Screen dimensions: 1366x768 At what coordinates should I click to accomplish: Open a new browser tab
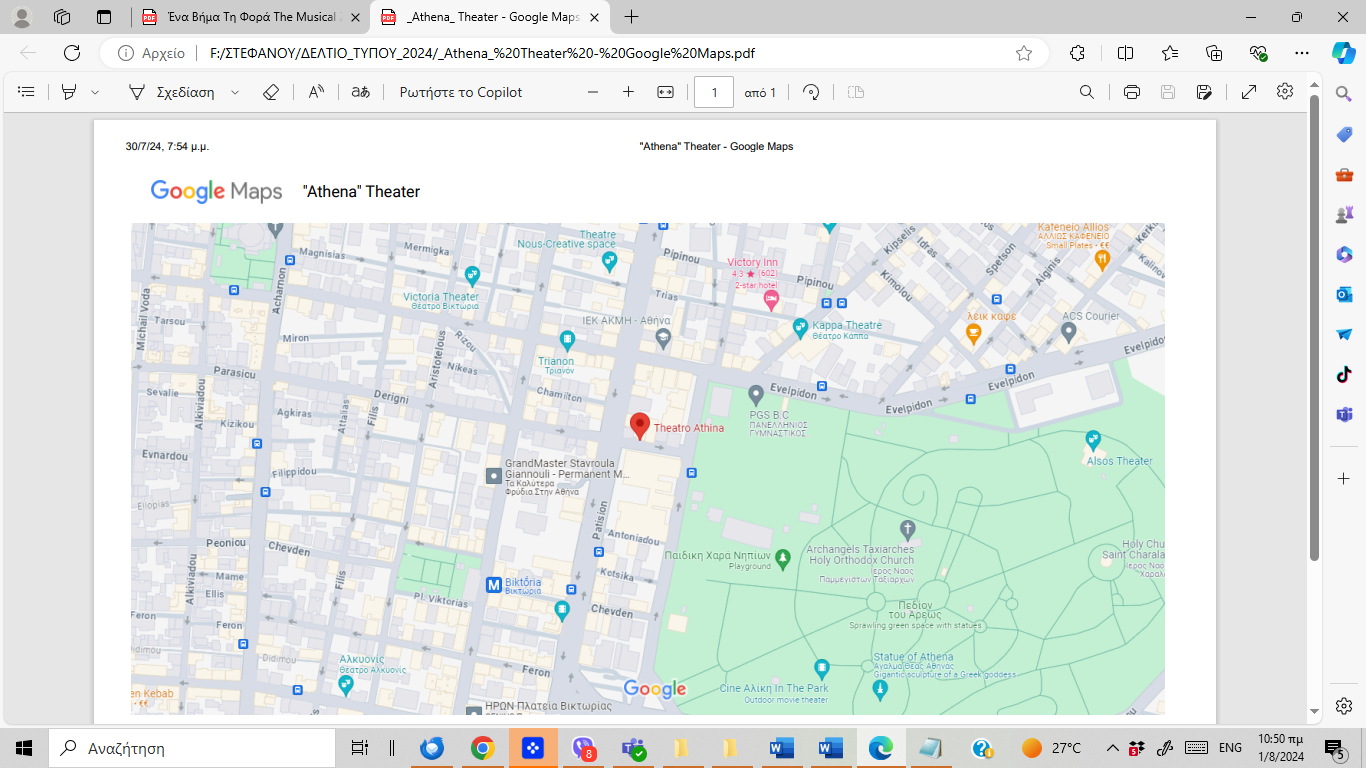pos(632,17)
